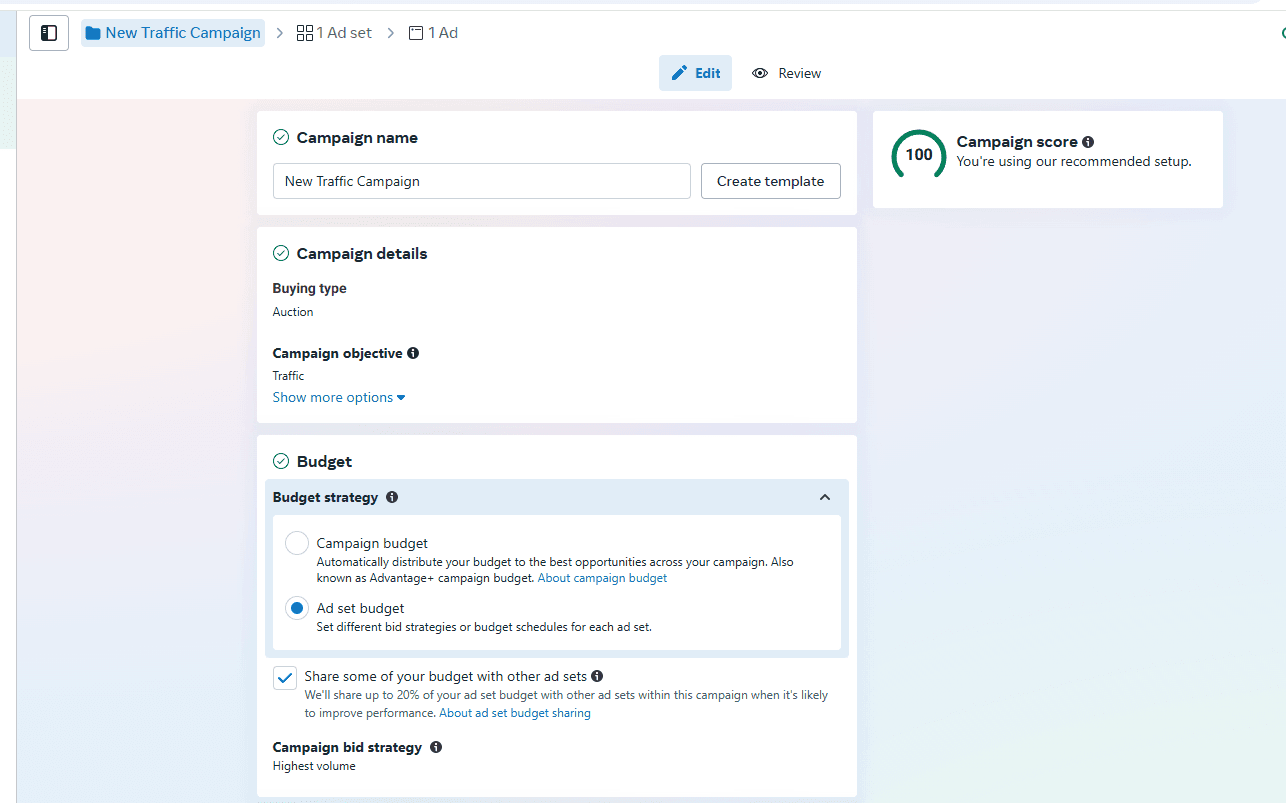Uncheck sharing budget with other ad sets

284,677
